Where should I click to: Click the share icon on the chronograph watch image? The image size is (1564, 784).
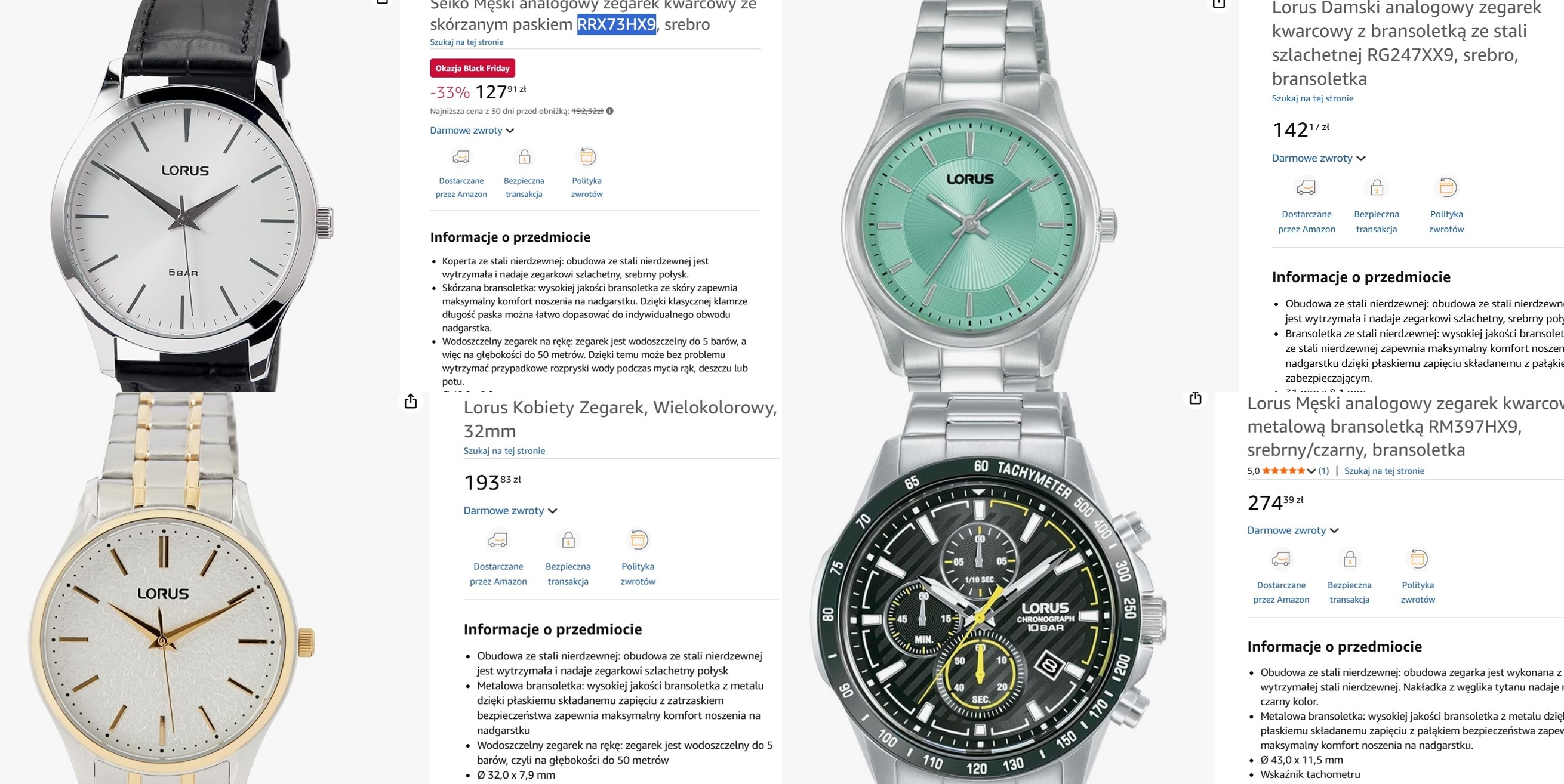[x=1196, y=398]
